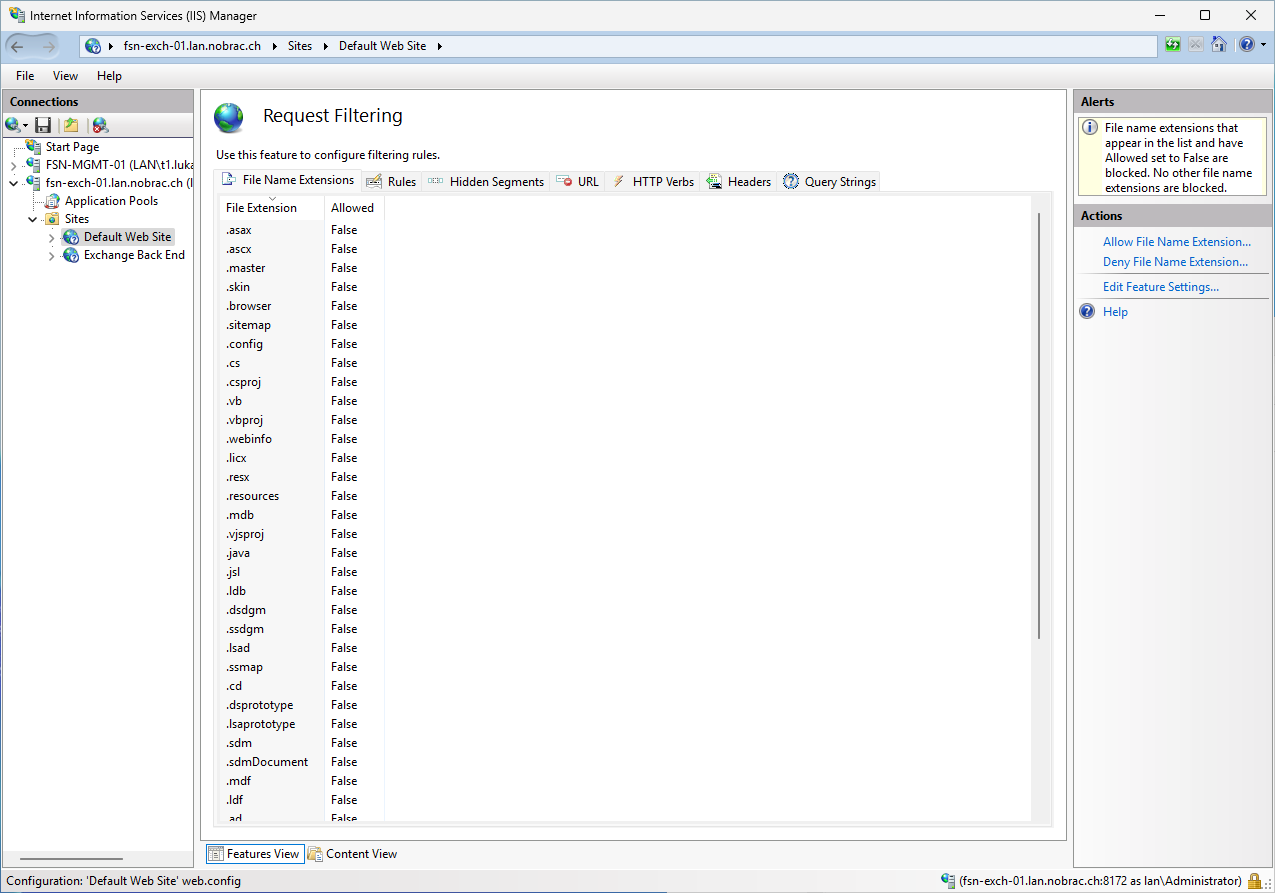
Task: Collapse the fsn-exch-01.lan.nobrac.ch tree node
Action: (13, 183)
